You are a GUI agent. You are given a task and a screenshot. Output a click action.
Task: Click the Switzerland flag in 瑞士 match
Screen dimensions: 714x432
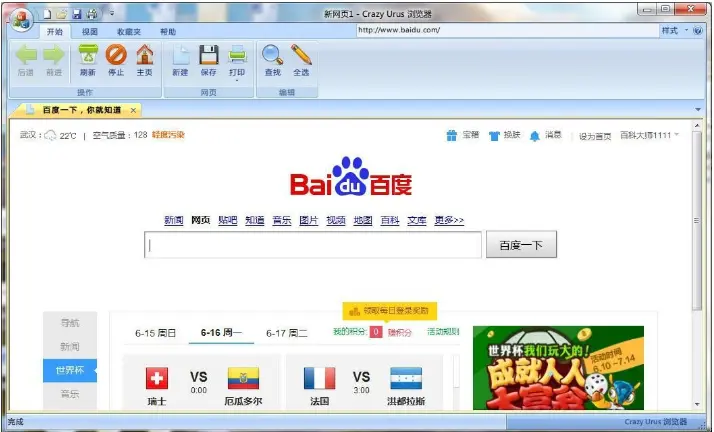(157, 378)
